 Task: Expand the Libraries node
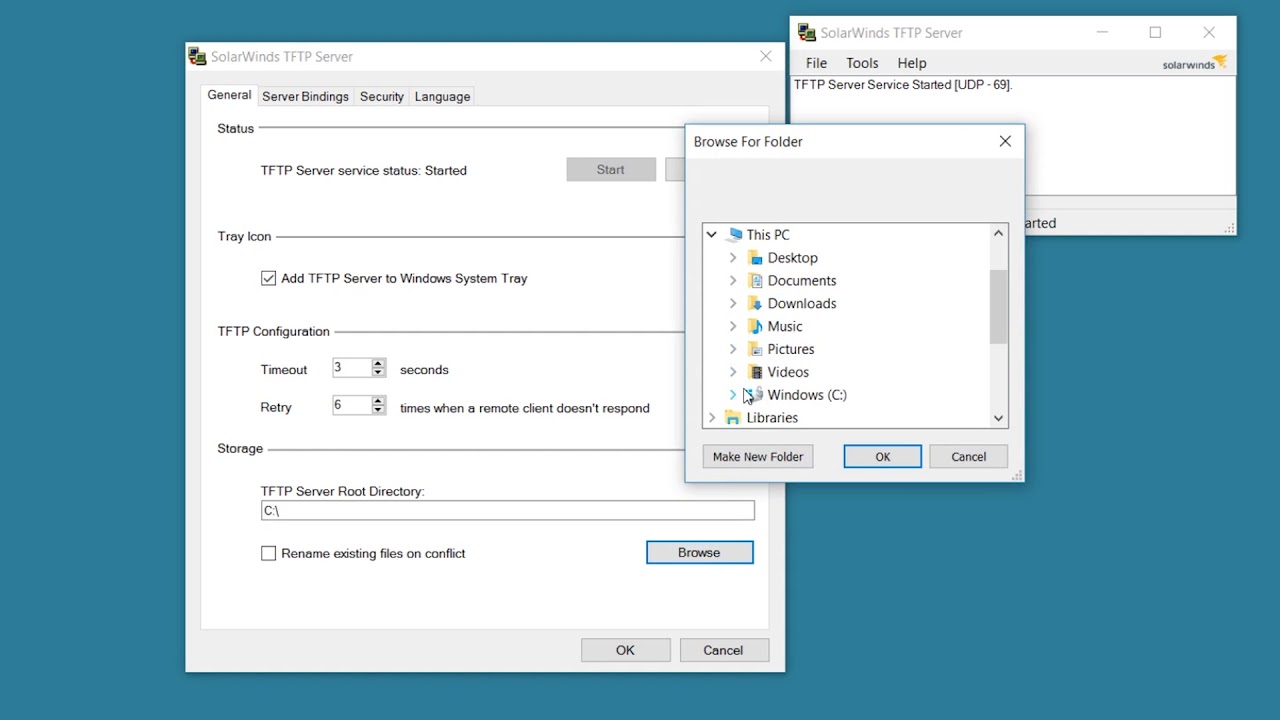(x=712, y=418)
